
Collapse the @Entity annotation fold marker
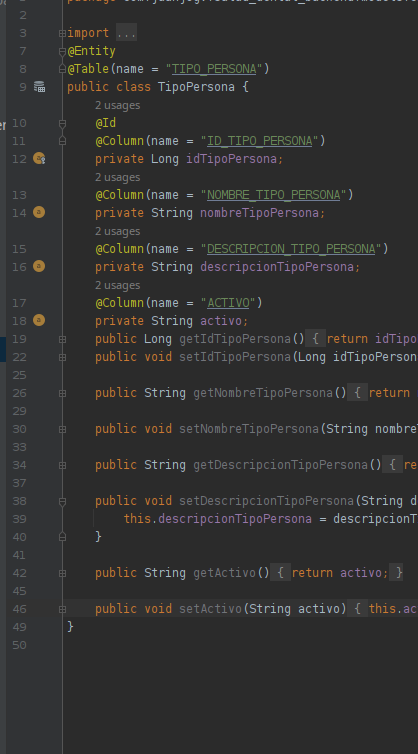point(62,51)
